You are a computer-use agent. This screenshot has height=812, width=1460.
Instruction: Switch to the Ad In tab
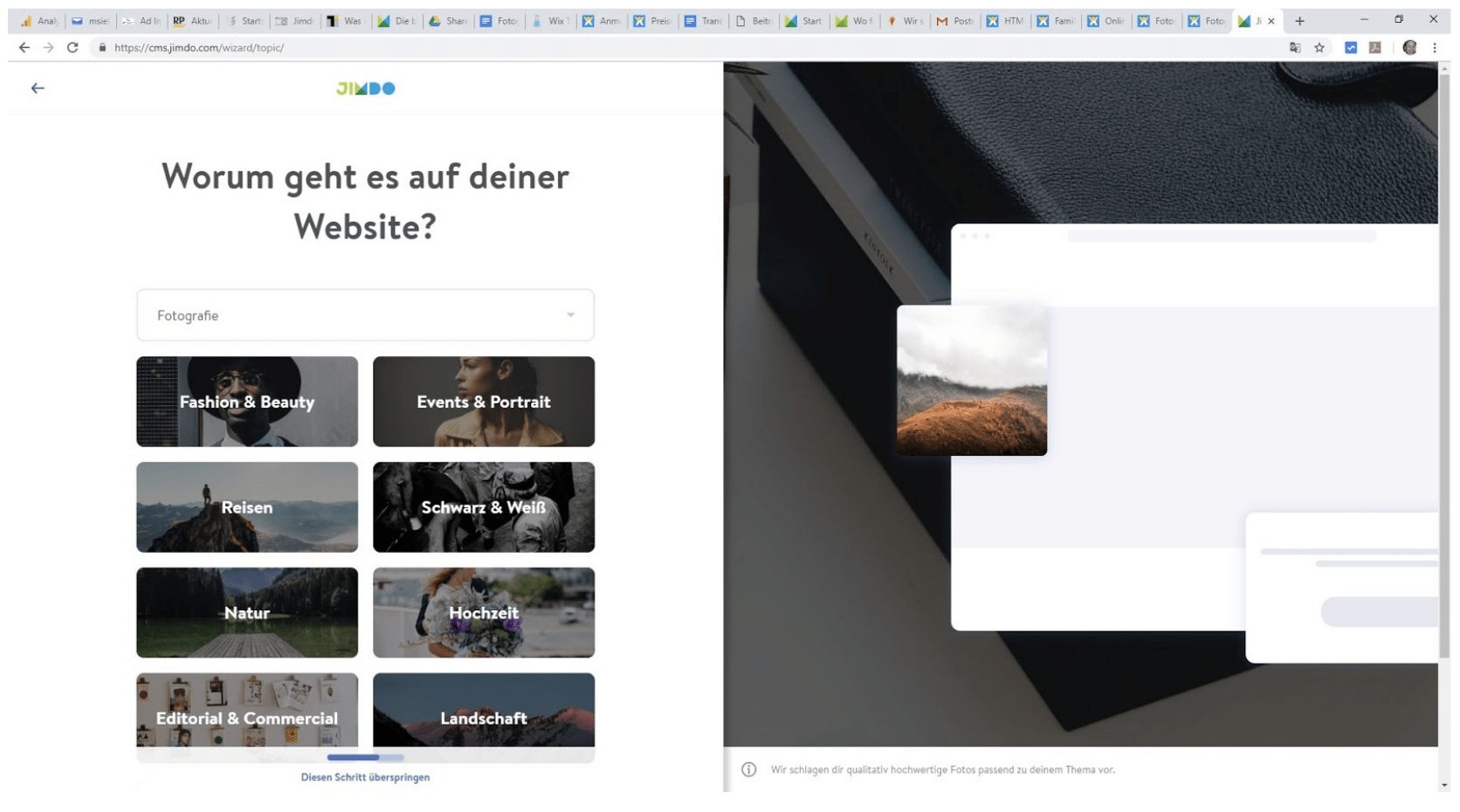point(141,21)
